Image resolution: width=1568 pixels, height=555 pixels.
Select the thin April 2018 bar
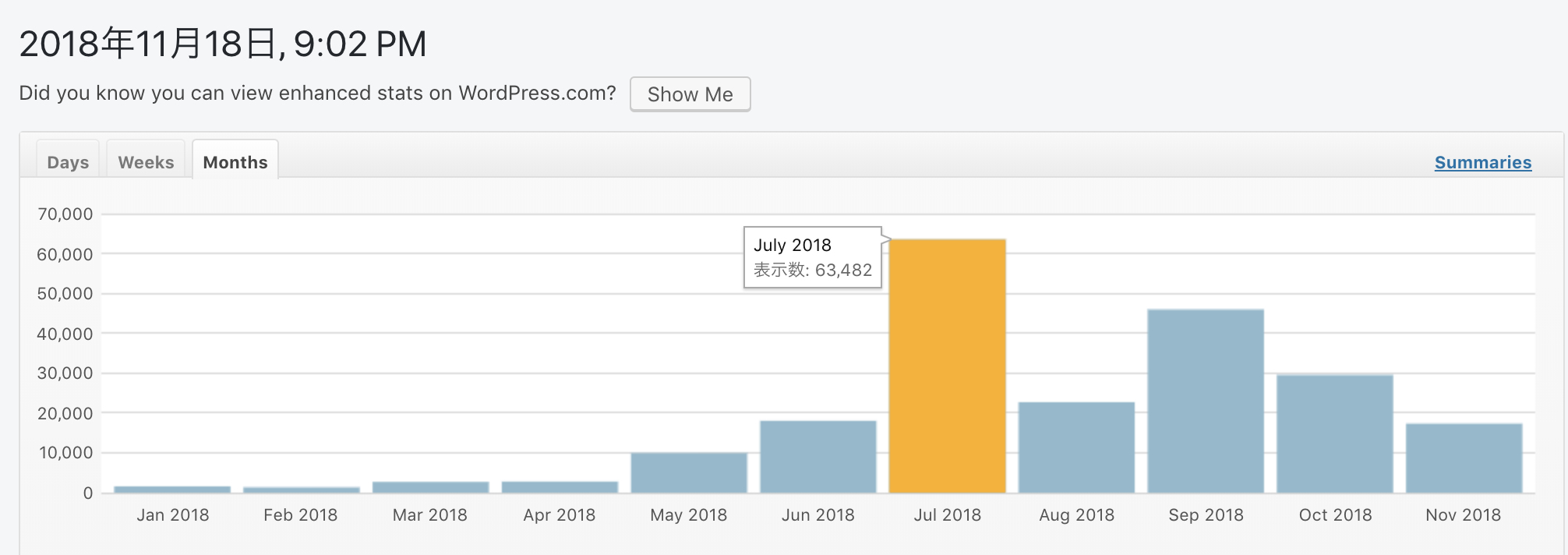pyautogui.click(x=560, y=487)
